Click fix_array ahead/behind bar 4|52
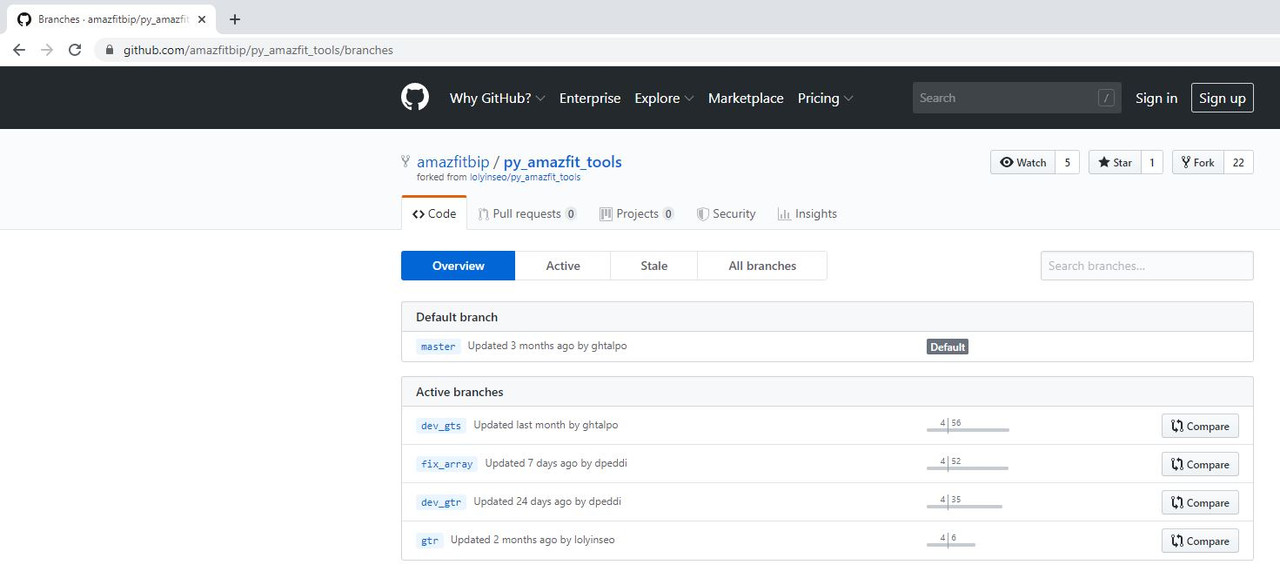Image resolution: width=1280 pixels, height=573 pixels. [968, 464]
